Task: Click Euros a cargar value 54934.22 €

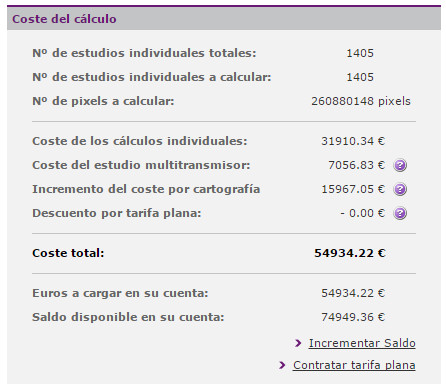Action: point(353,293)
